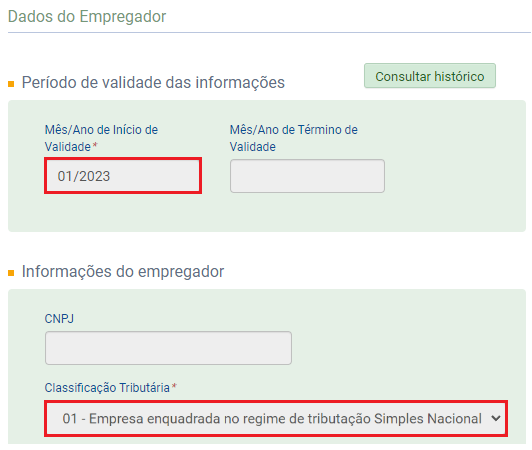Image resolution: width=532 pixels, height=450 pixels.
Task: Click the red asterisk after Classificação Tributária
Action: 174,386
